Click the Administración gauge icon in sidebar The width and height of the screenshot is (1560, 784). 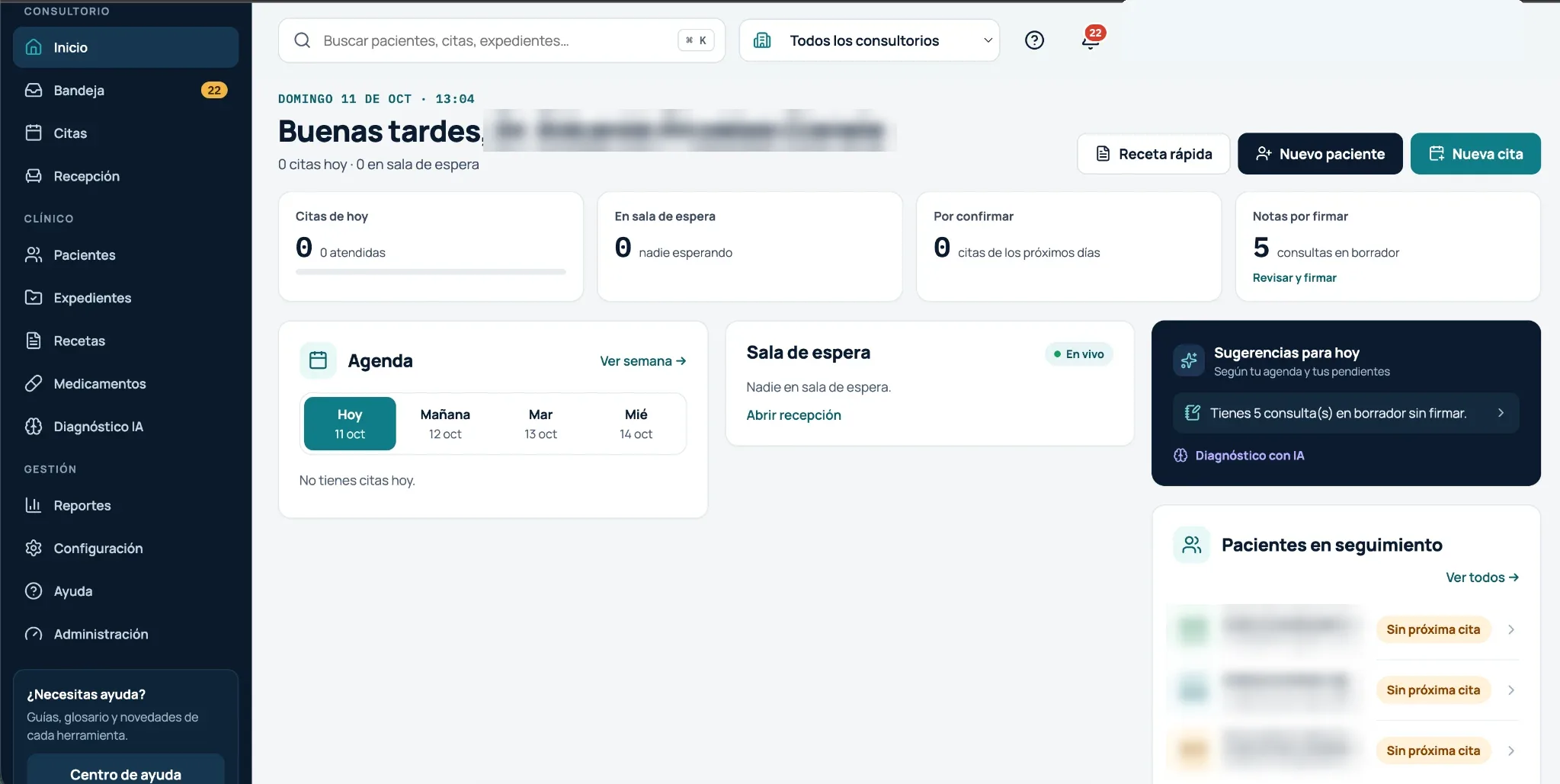(x=34, y=634)
